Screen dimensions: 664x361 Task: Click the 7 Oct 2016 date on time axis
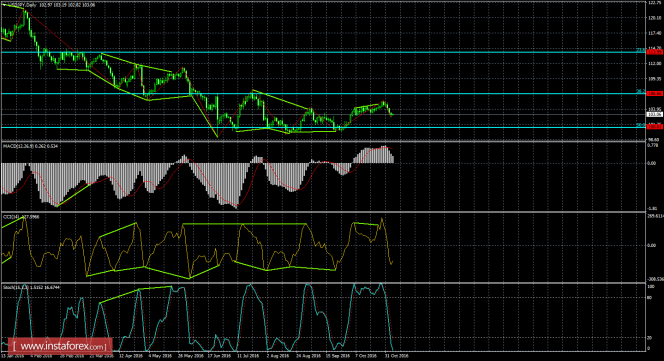pos(365,356)
